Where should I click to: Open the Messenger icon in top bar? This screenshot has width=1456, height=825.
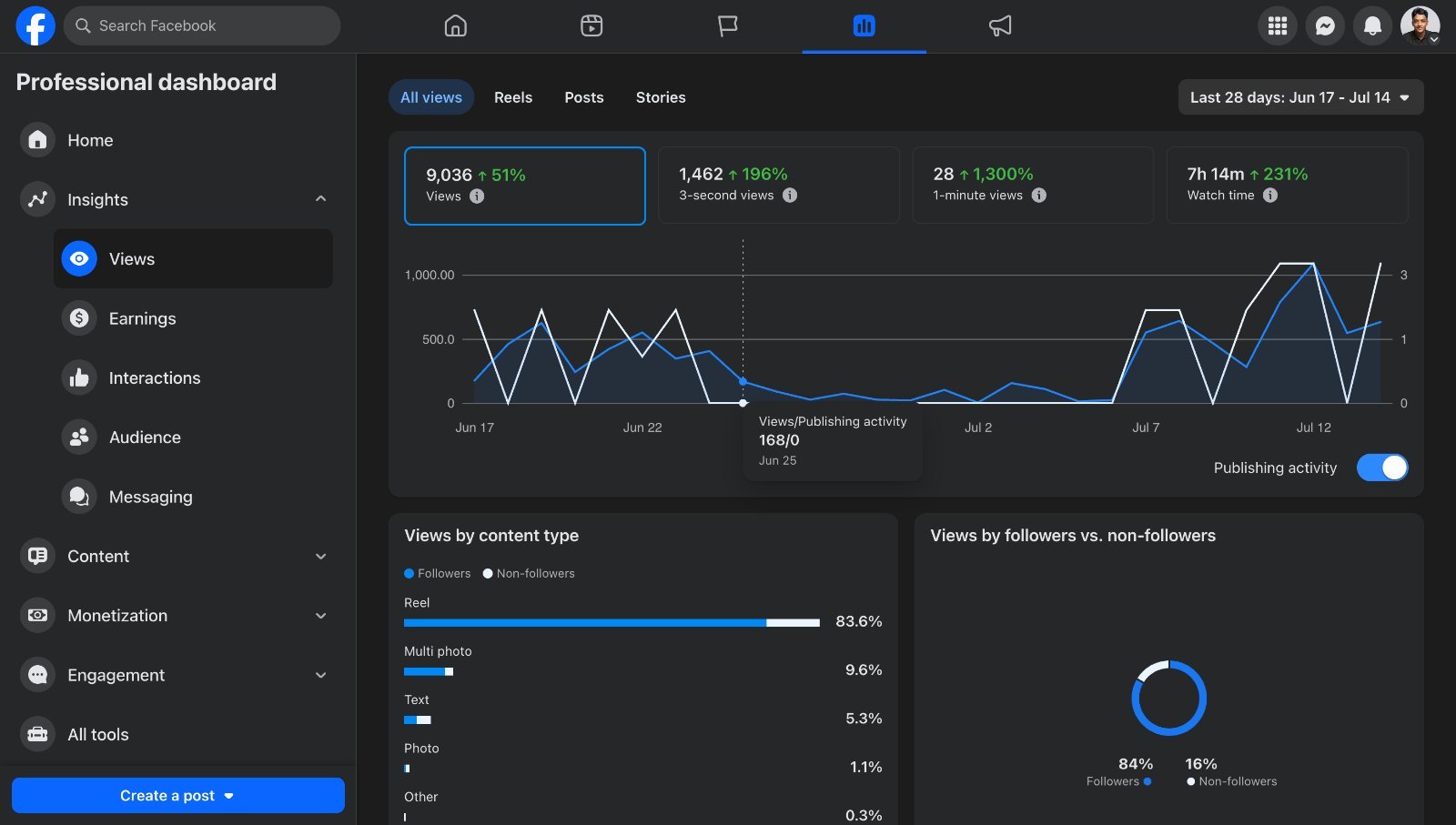coord(1325,25)
